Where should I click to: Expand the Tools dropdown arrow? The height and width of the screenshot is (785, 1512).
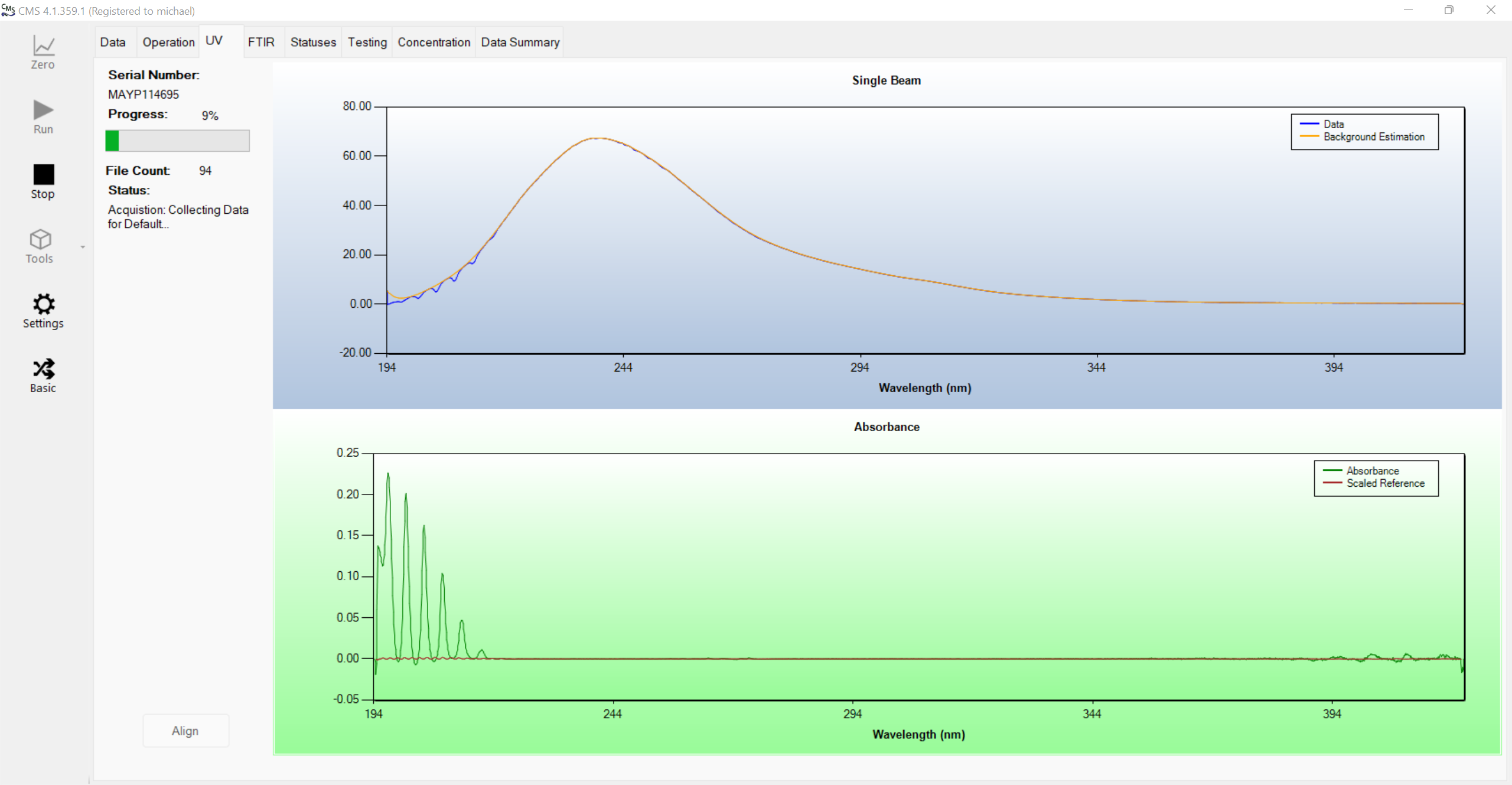pos(83,247)
